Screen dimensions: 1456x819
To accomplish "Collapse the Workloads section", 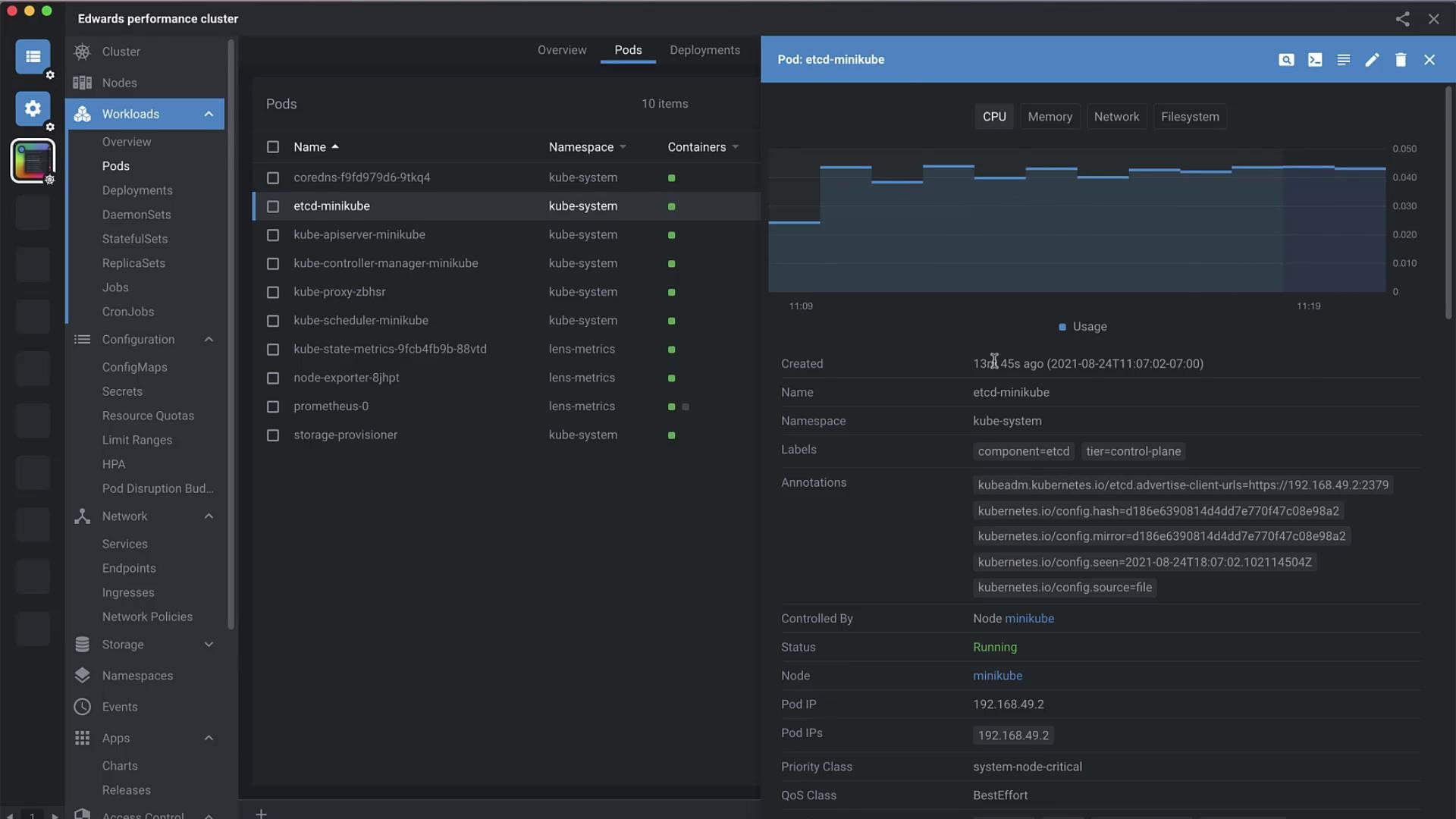I will 209,114.
